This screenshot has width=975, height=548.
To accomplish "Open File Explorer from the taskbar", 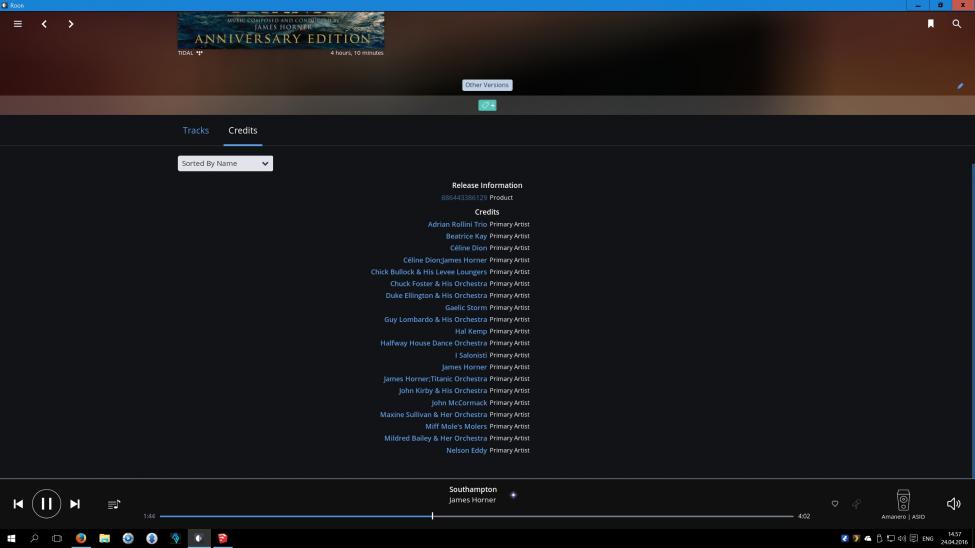I will click(104, 539).
